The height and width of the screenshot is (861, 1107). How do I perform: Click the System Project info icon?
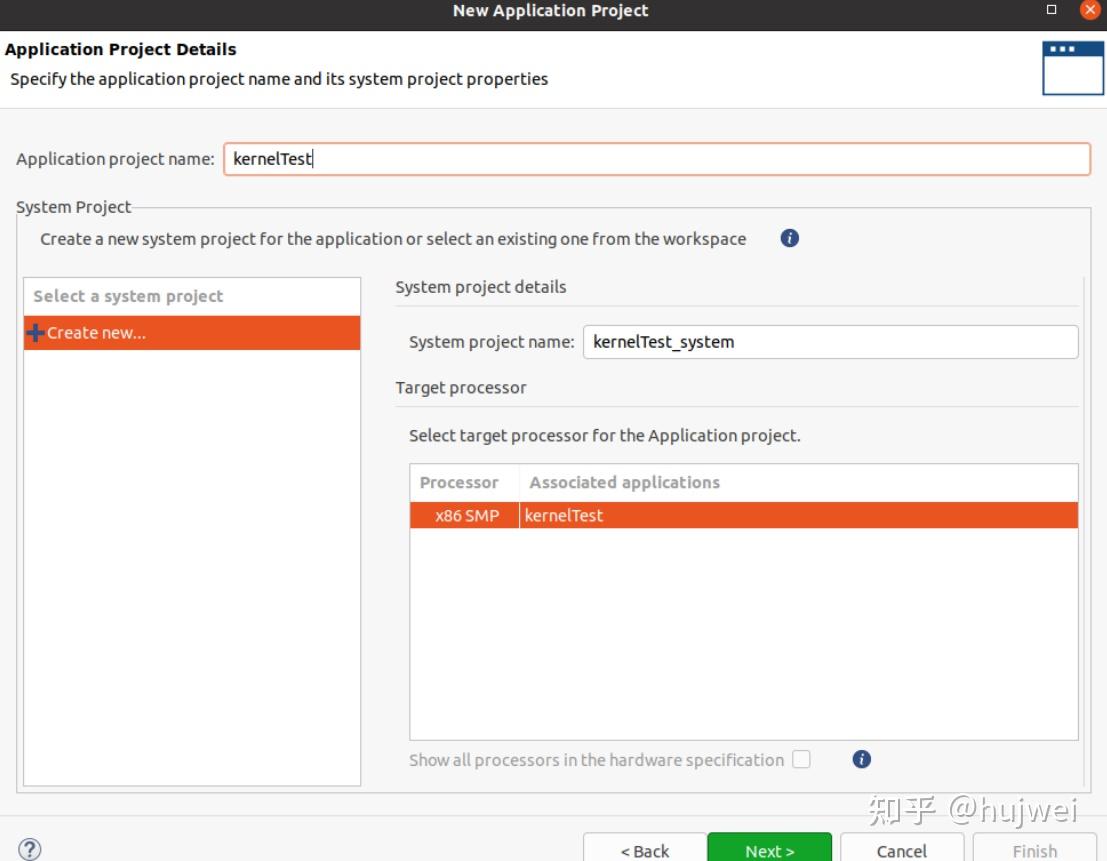point(789,239)
